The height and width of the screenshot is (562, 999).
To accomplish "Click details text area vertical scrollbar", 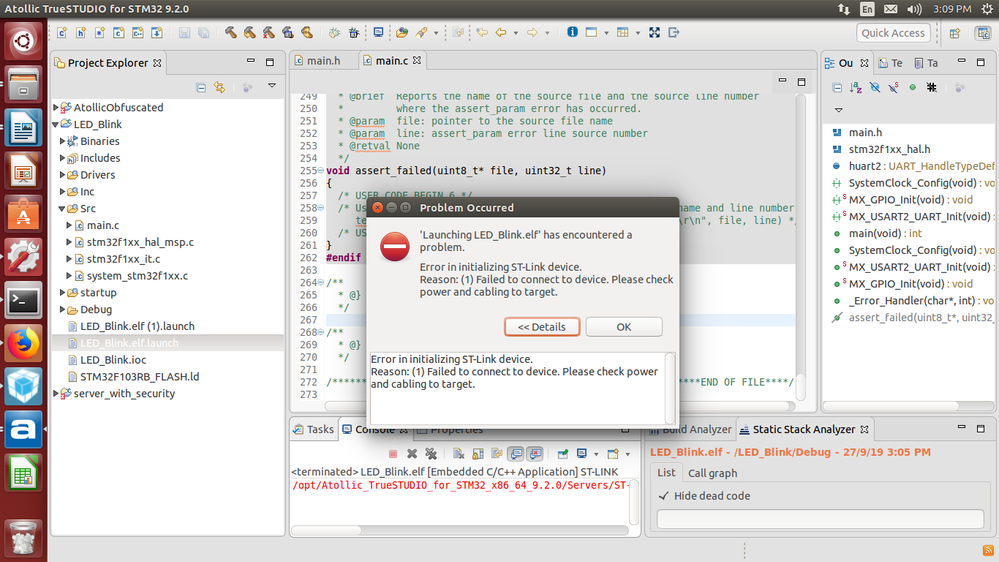I will coord(670,387).
